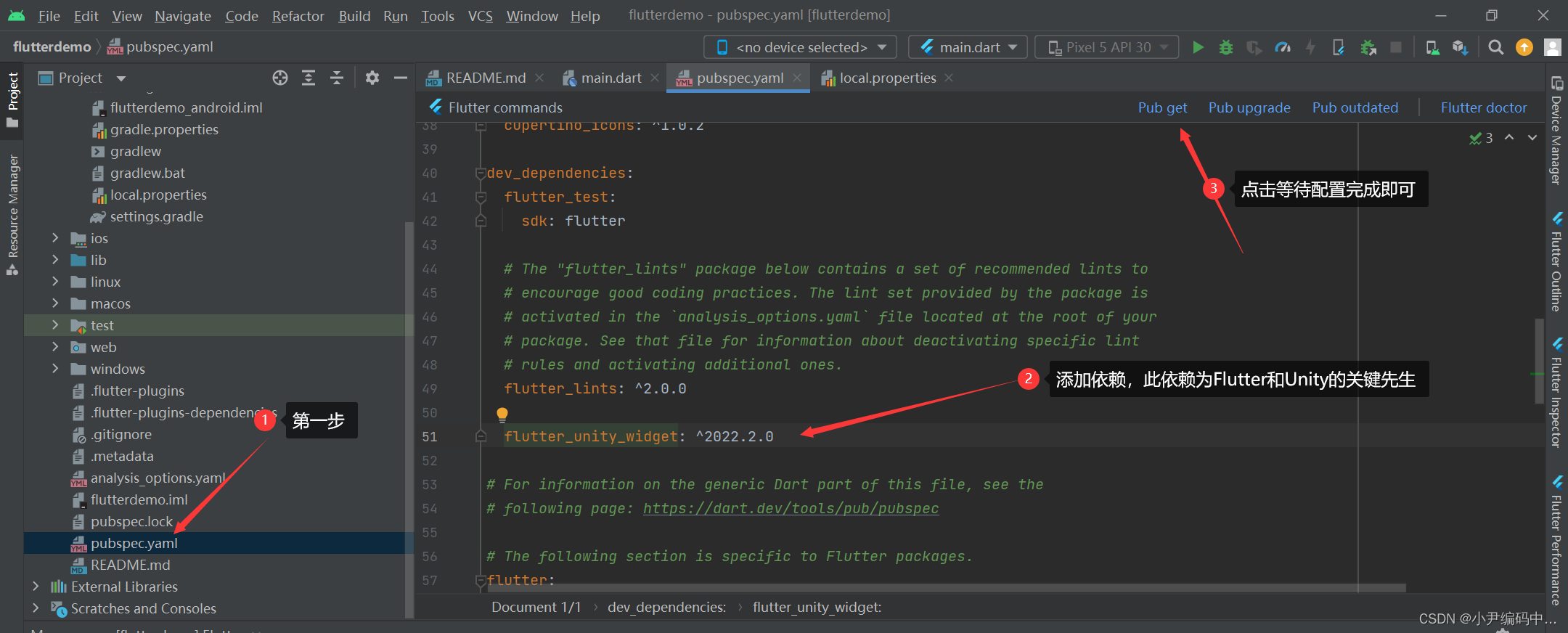
Task: Open the Device Manager toolbar icon
Action: (1432, 47)
